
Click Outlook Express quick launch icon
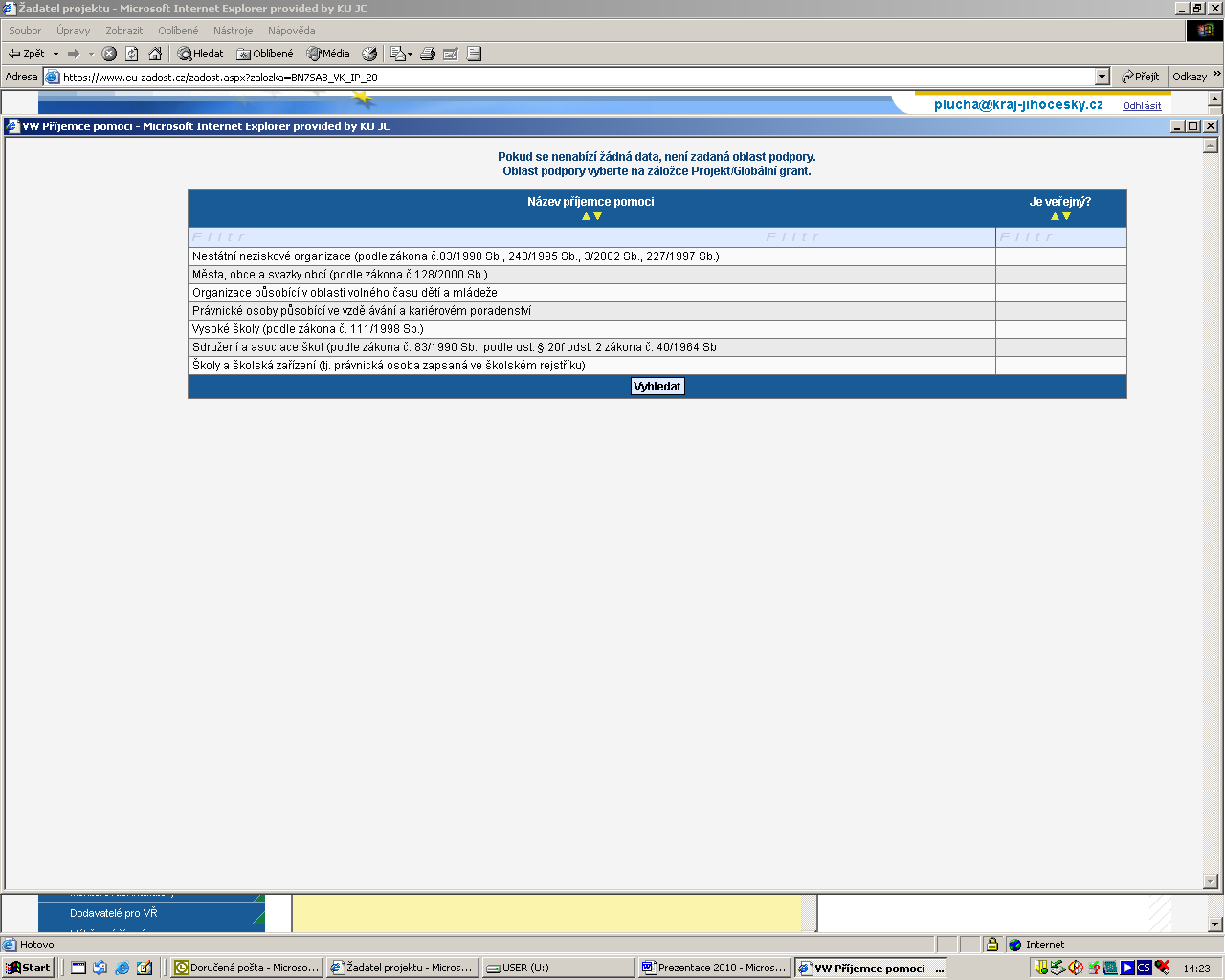(100, 968)
